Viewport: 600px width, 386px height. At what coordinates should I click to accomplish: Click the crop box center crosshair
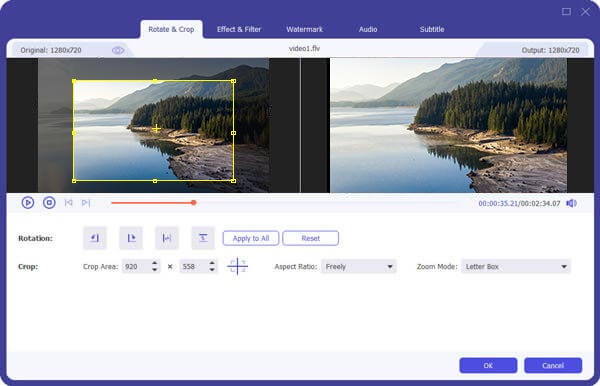[156, 129]
